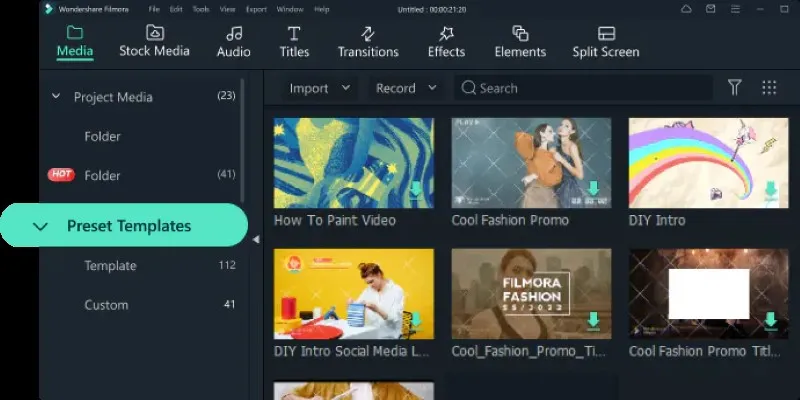Collapse the left panel with arrow handle
This screenshot has height=400, width=800.
point(256,239)
